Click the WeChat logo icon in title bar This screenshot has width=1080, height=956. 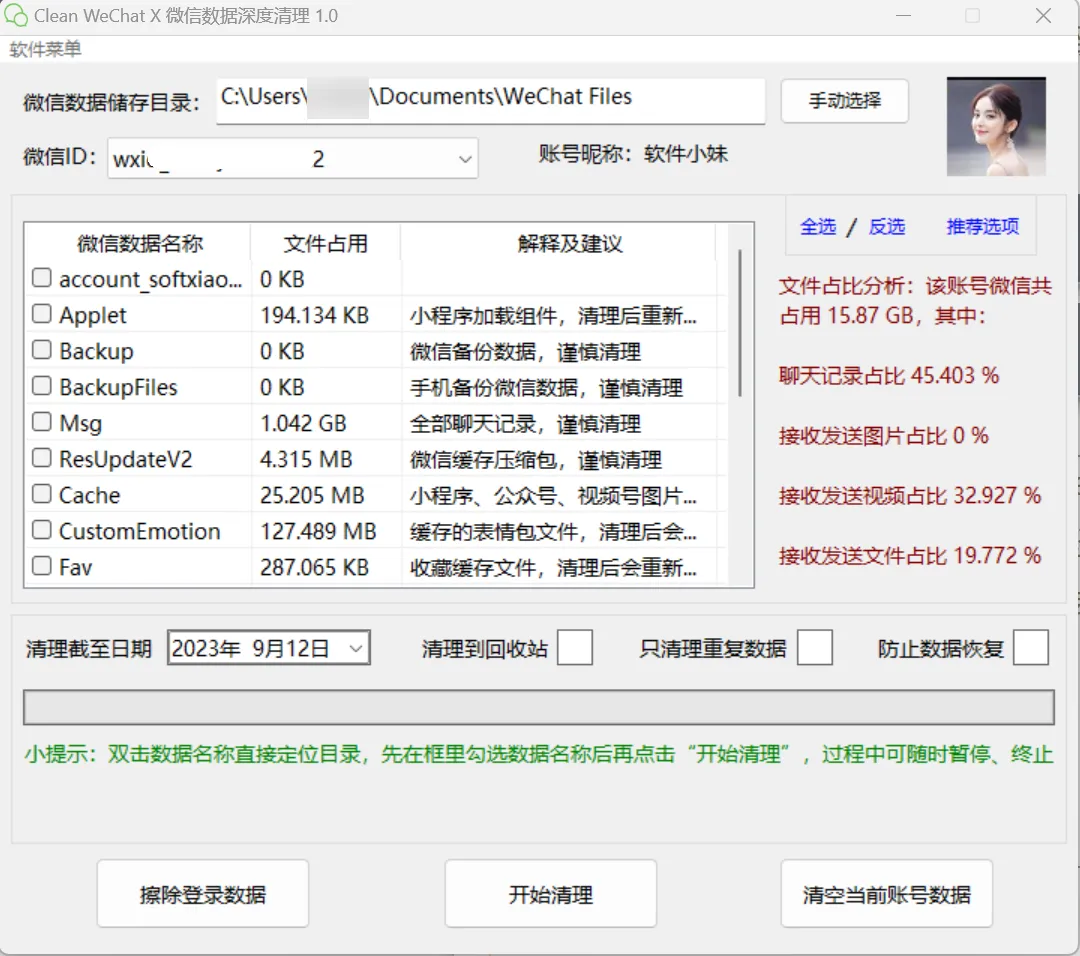point(16,16)
